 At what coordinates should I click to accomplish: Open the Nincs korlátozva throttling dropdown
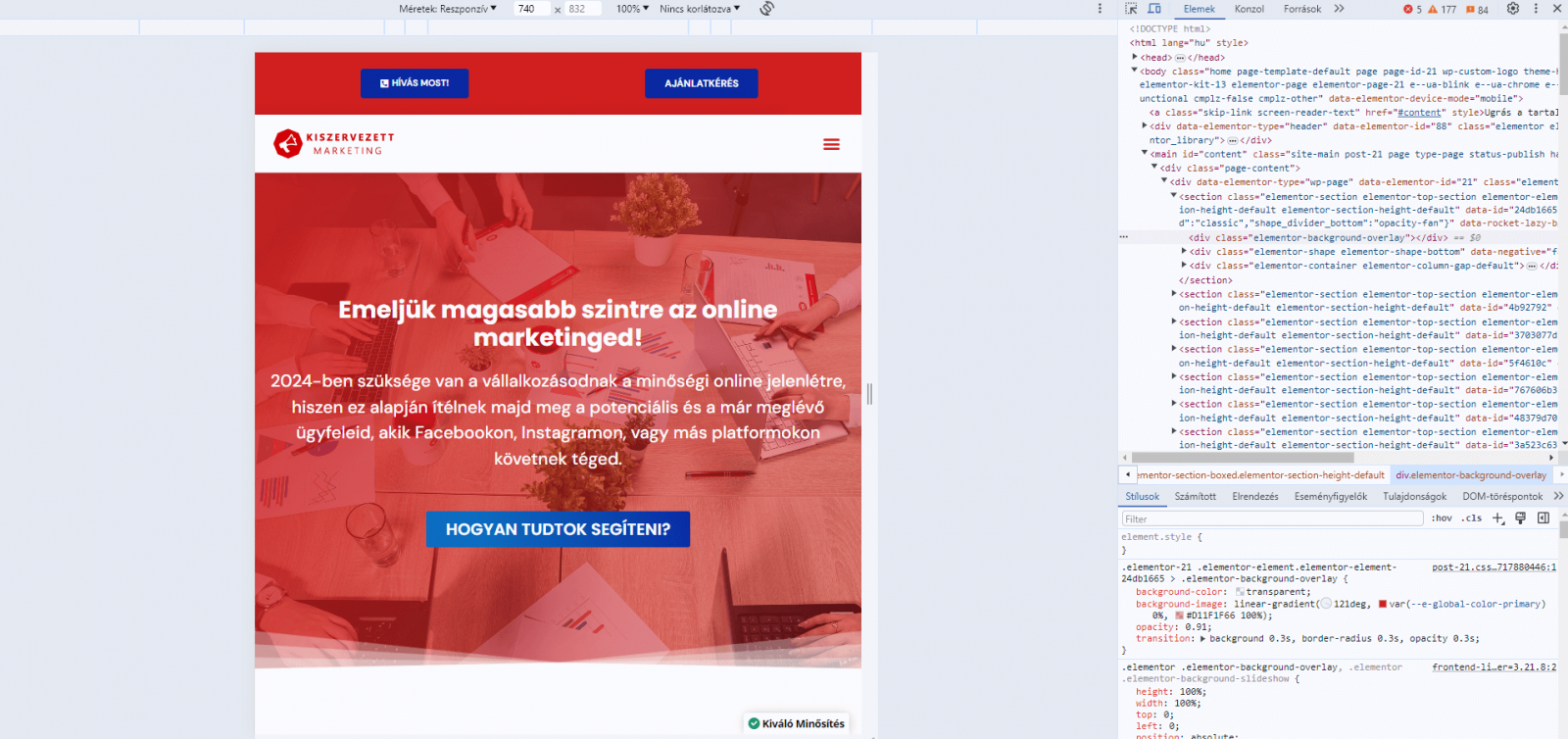[700, 9]
